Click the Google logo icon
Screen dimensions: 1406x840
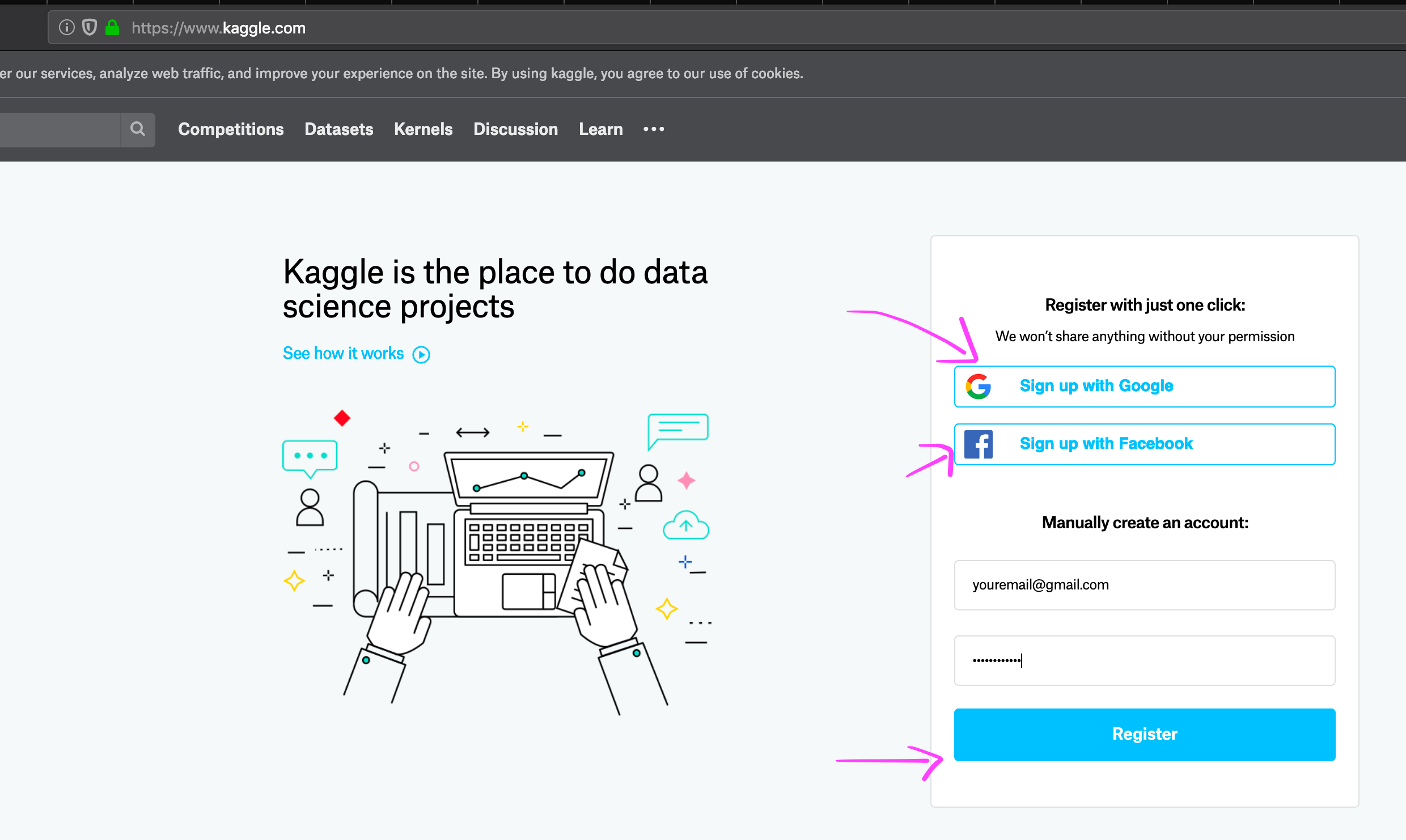coord(979,387)
